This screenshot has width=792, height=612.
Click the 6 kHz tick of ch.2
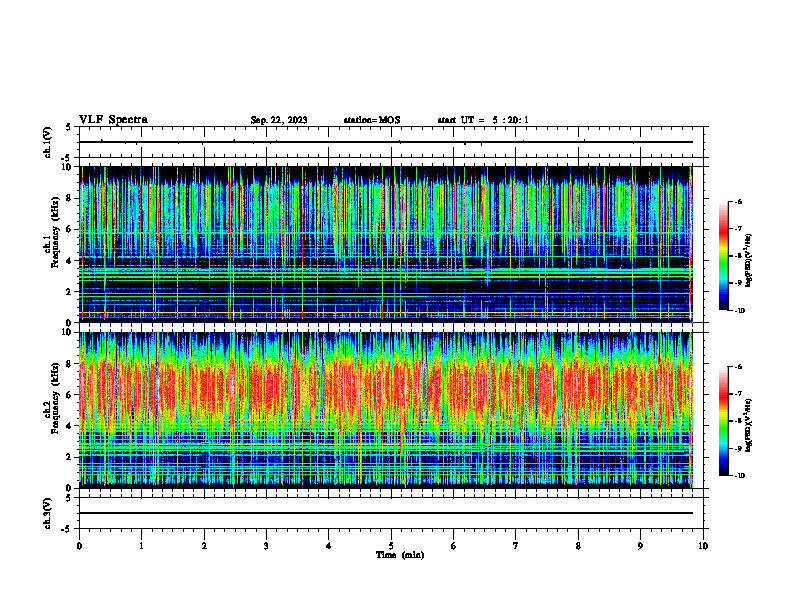click(70, 395)
